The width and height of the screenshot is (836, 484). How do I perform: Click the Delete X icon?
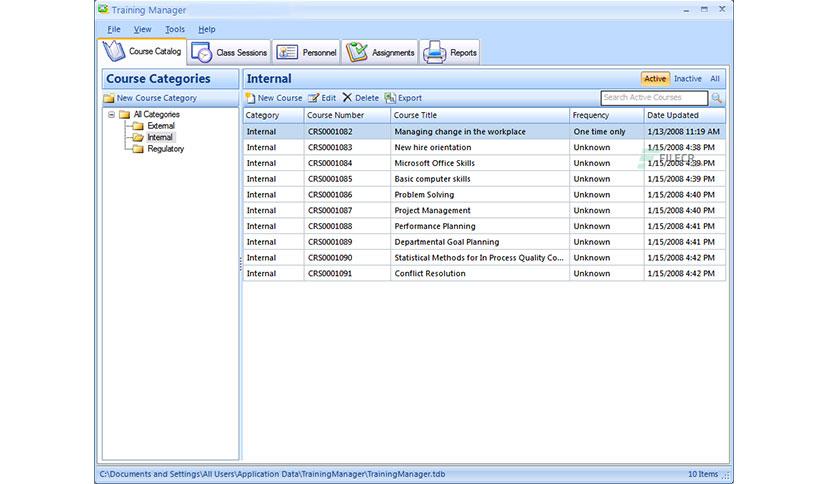click(x=347, y=98)
